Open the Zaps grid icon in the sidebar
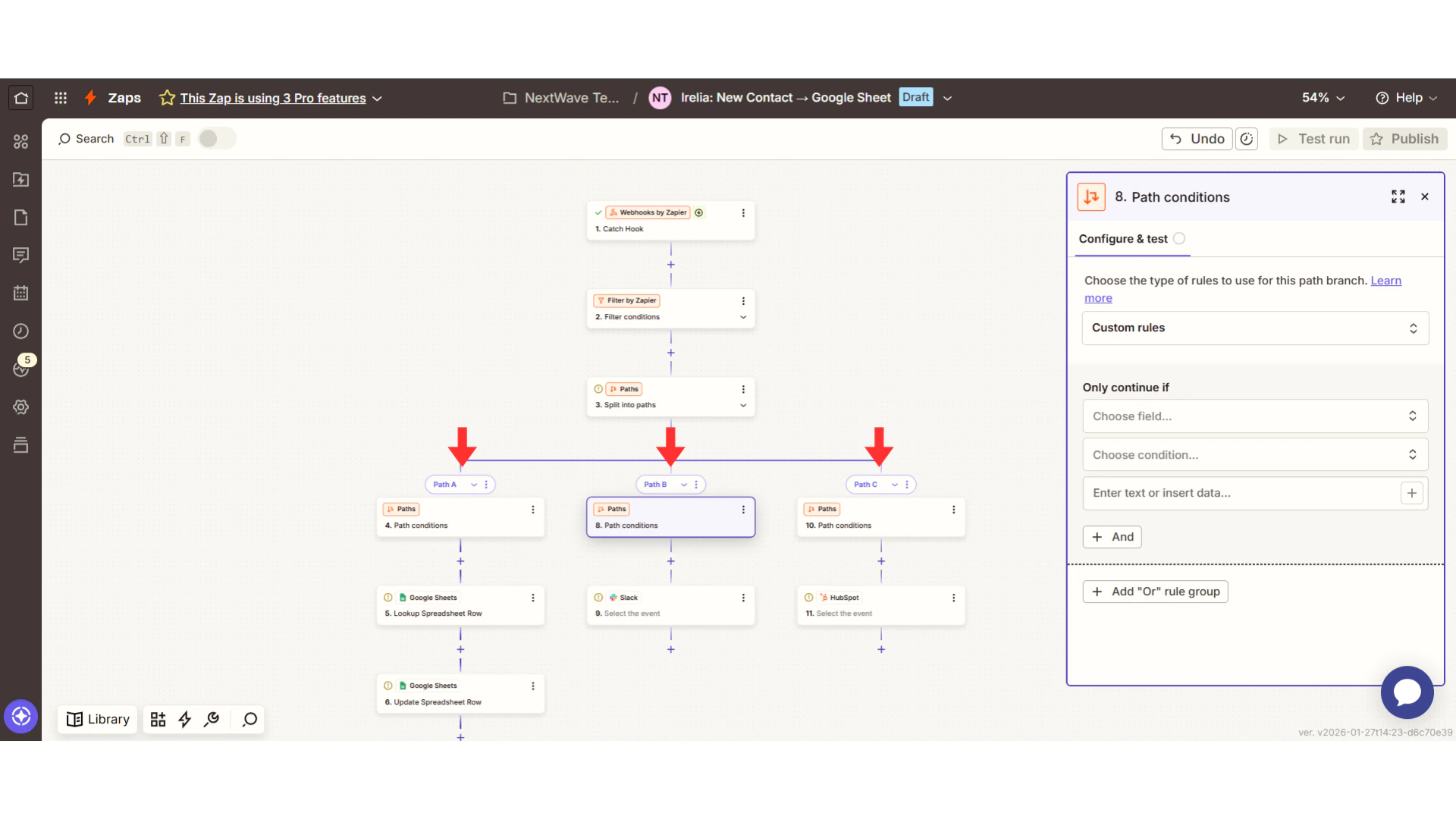This screenshot has width=1456, height=819. tap(20, 142)
